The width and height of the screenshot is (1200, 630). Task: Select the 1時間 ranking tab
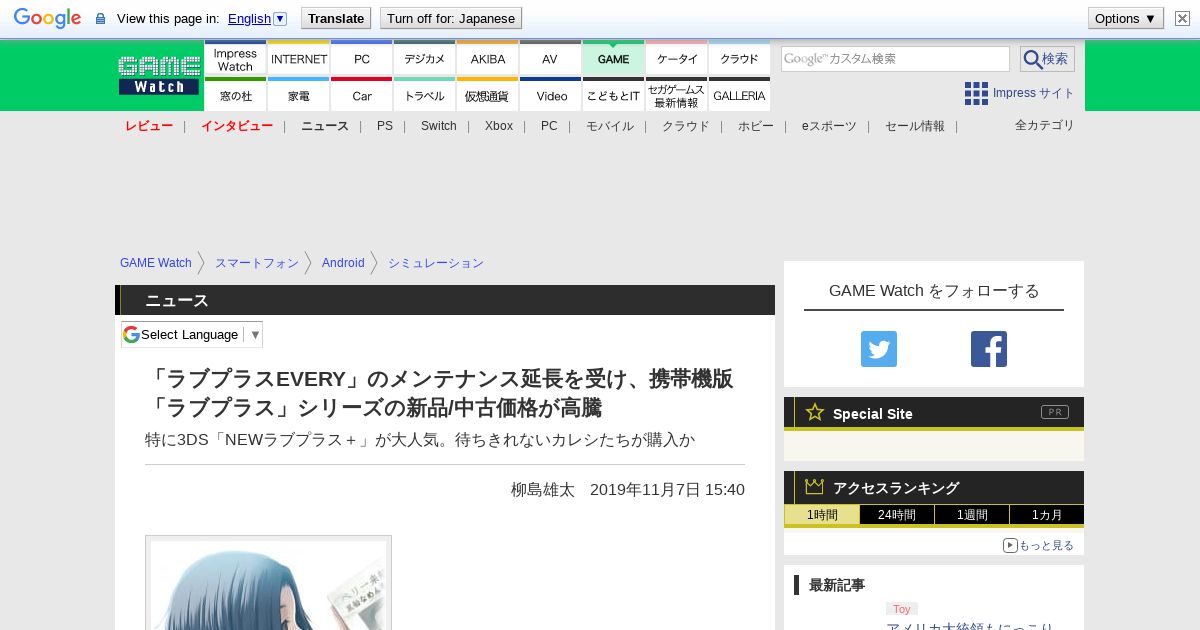pyautogui.click(x=822, y=515)
